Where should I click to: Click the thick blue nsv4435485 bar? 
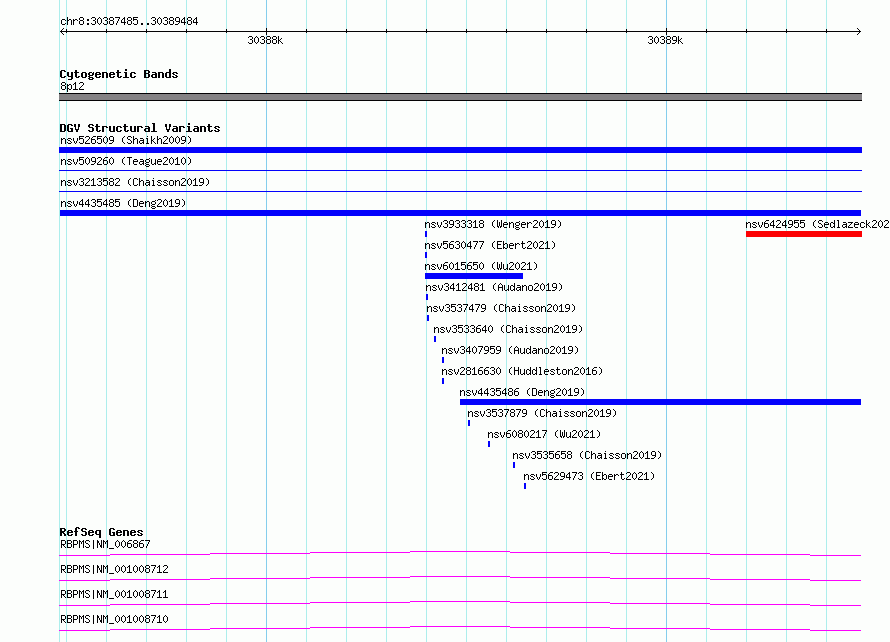[x=460, y=213]
